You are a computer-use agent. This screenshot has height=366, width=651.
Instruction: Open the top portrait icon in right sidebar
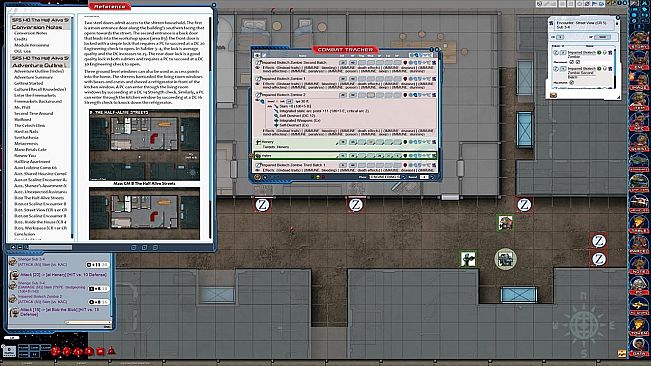tap(639, 39)
